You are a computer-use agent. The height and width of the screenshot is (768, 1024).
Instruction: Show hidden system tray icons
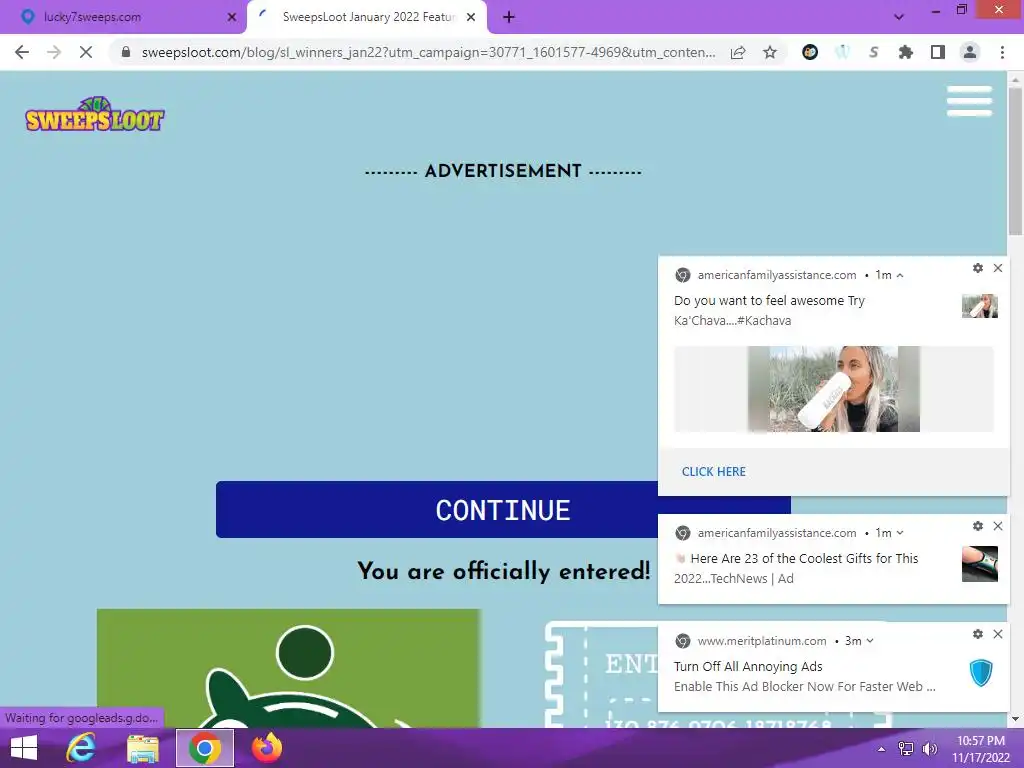[881, 749]
